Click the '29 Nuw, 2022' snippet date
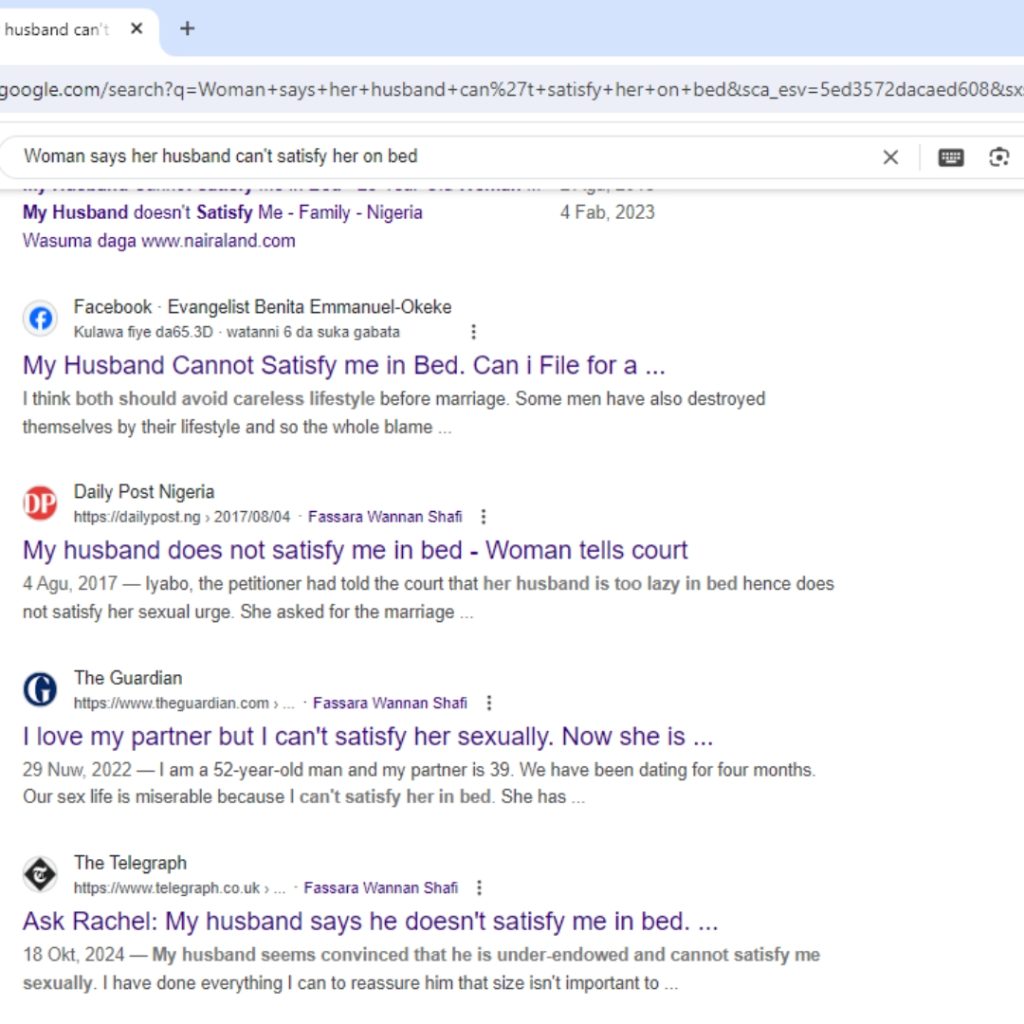 click(x=77, y=769)
